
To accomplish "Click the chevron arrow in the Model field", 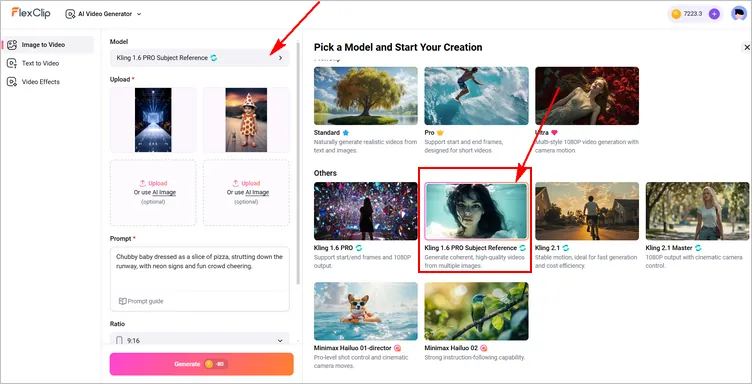I will coord(281,58).
